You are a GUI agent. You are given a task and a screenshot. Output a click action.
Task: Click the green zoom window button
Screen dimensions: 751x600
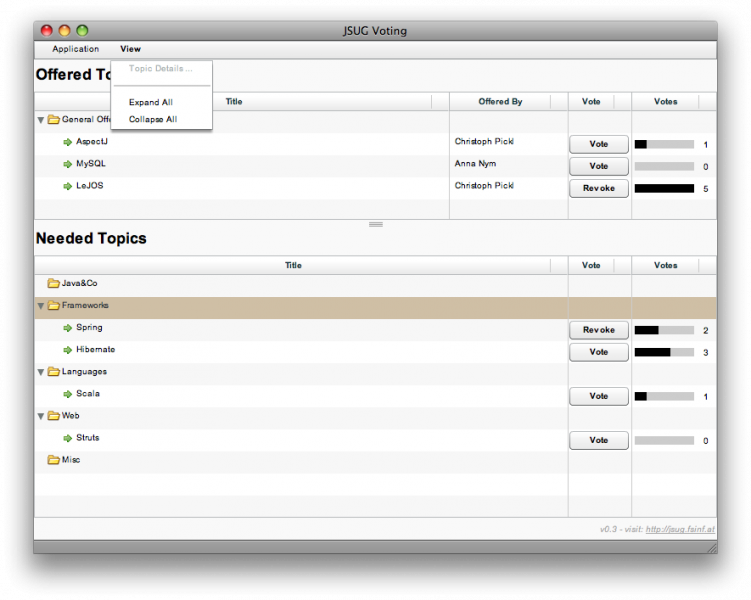click(82, 31)
